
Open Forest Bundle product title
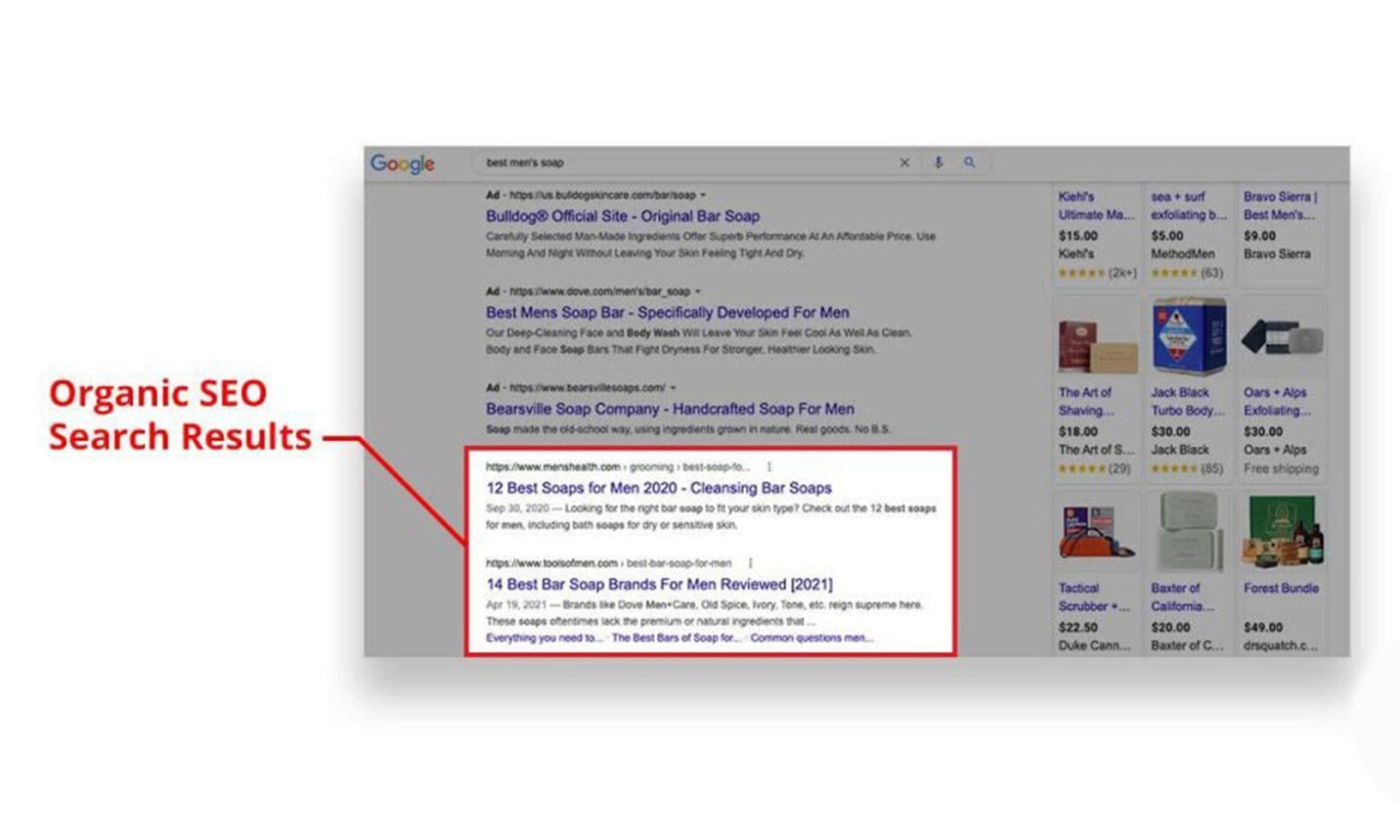tap(1281, 588)
